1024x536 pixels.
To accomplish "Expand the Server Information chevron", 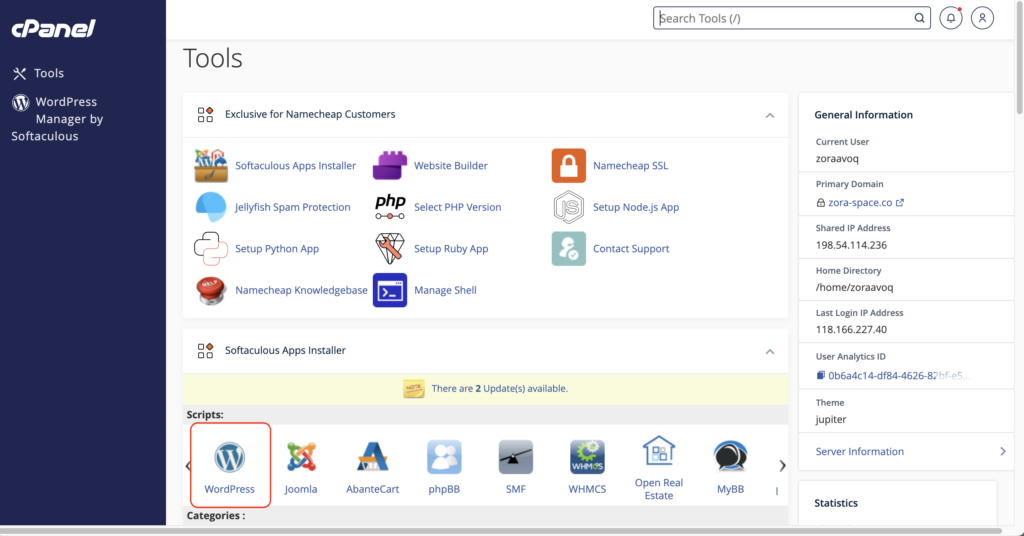I will click(x=1003, y=452).
